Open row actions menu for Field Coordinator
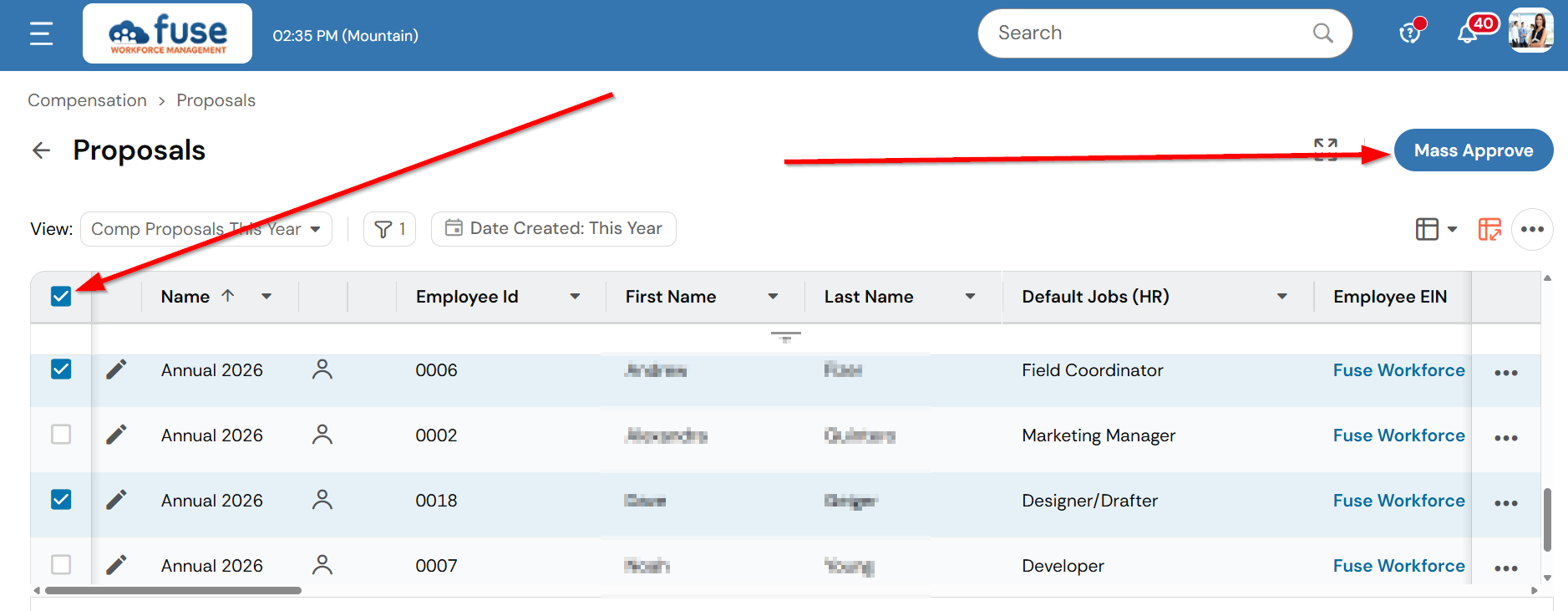This screenshot has height=611, width=1568. point(1505,373)
